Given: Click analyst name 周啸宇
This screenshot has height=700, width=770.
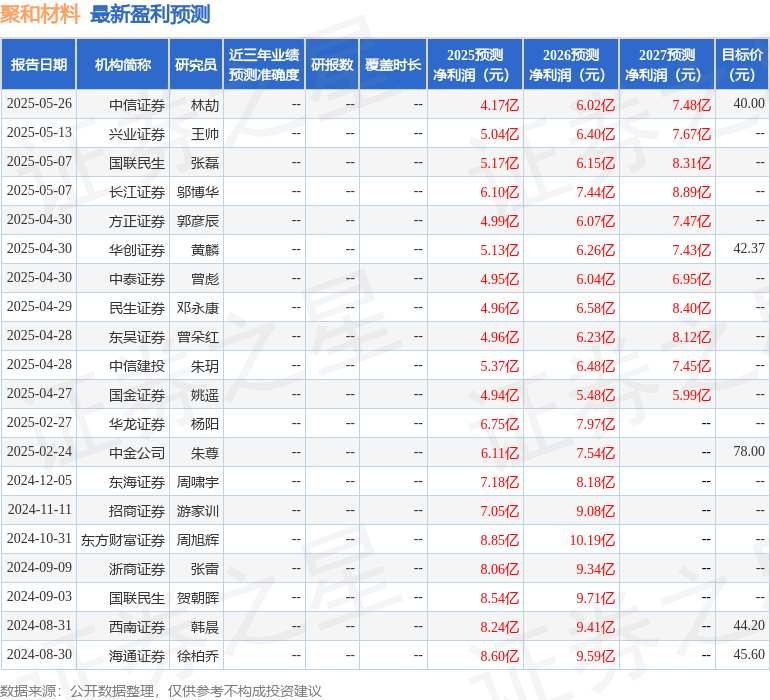Looking at the screenshot, I should (198, 482).
